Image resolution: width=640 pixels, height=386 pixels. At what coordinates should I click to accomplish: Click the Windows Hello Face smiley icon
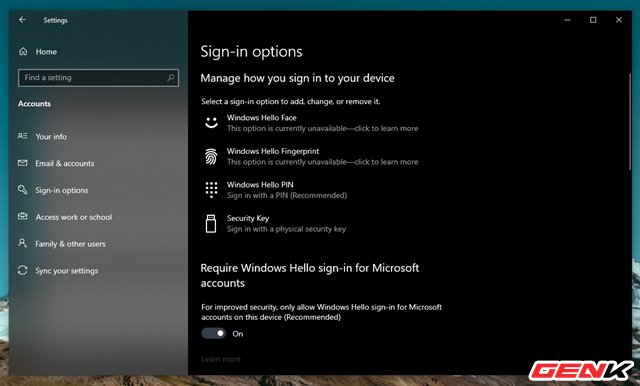click(211, 122)
